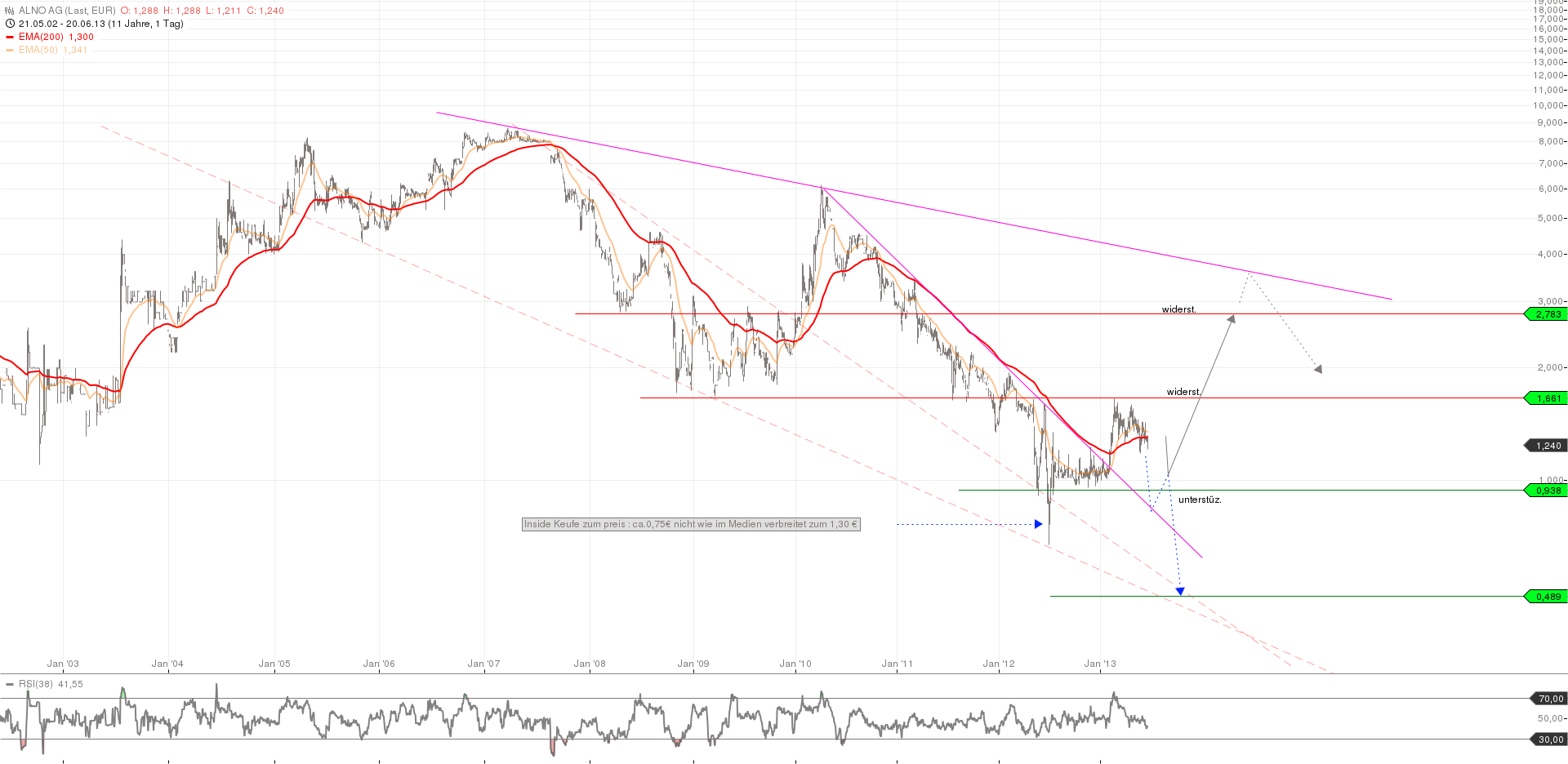Switch to the RSI indicator panel

37,684
